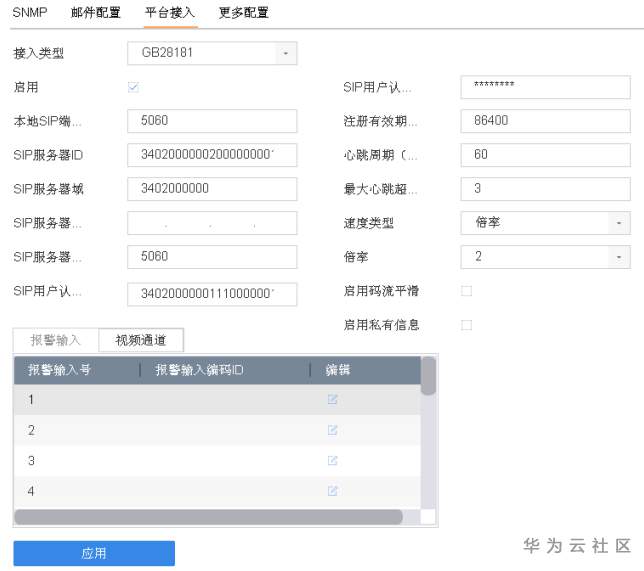The width and height of the screenshot is (644, 571).
Task: Focus 最大心跳超时 field with 3
Action: pyautogui.click(x=545, y=189)
